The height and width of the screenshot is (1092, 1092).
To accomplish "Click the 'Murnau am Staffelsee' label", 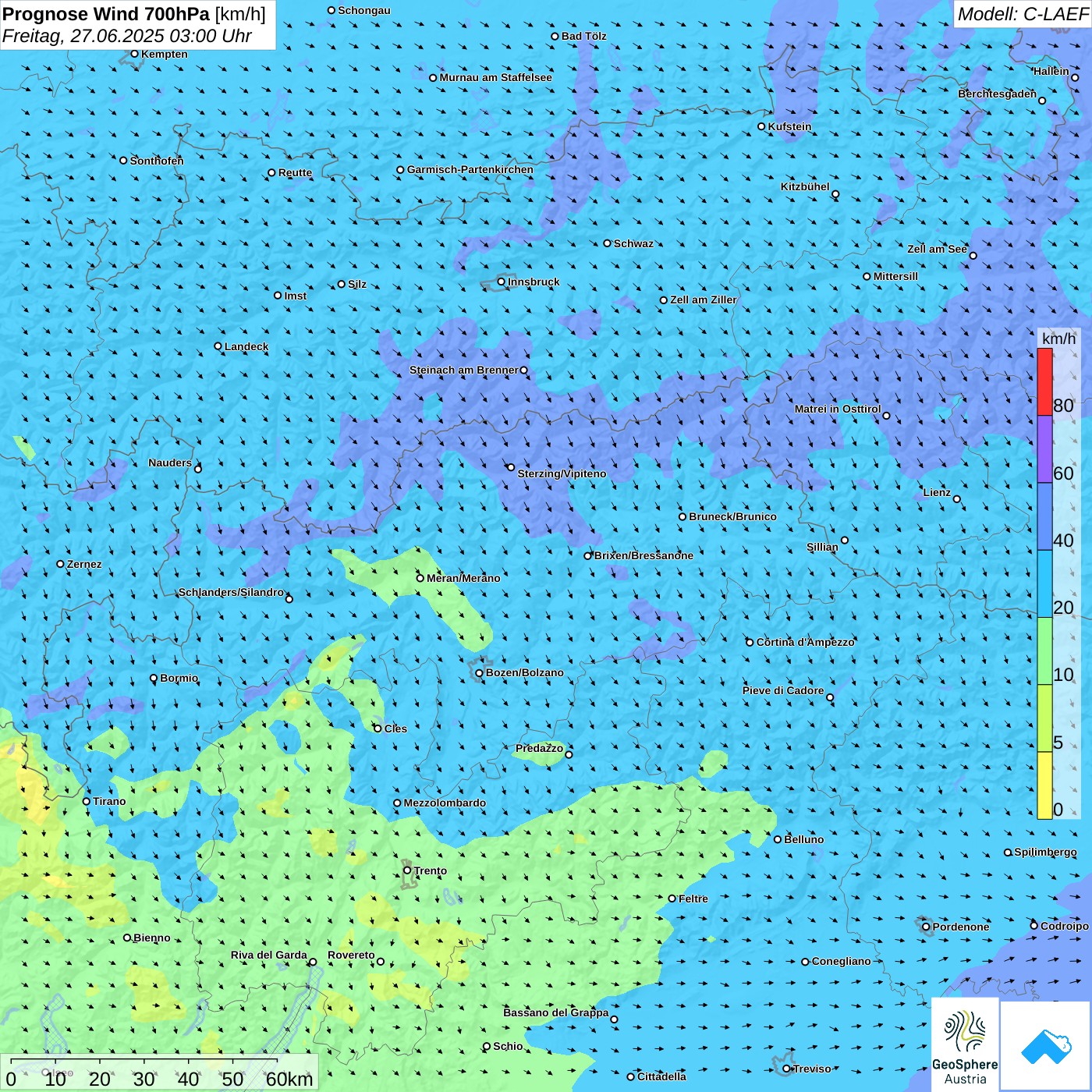I will coord(495,77).
